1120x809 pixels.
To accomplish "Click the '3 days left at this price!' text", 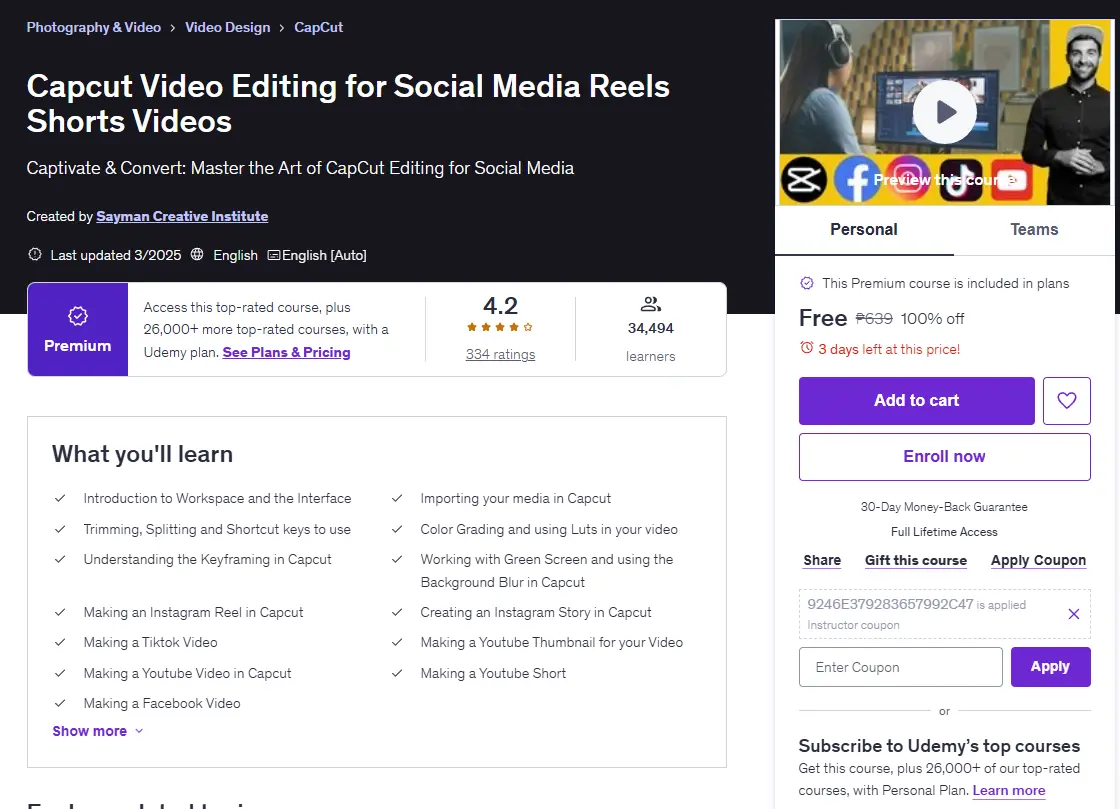I will click(x=889, y=349).
